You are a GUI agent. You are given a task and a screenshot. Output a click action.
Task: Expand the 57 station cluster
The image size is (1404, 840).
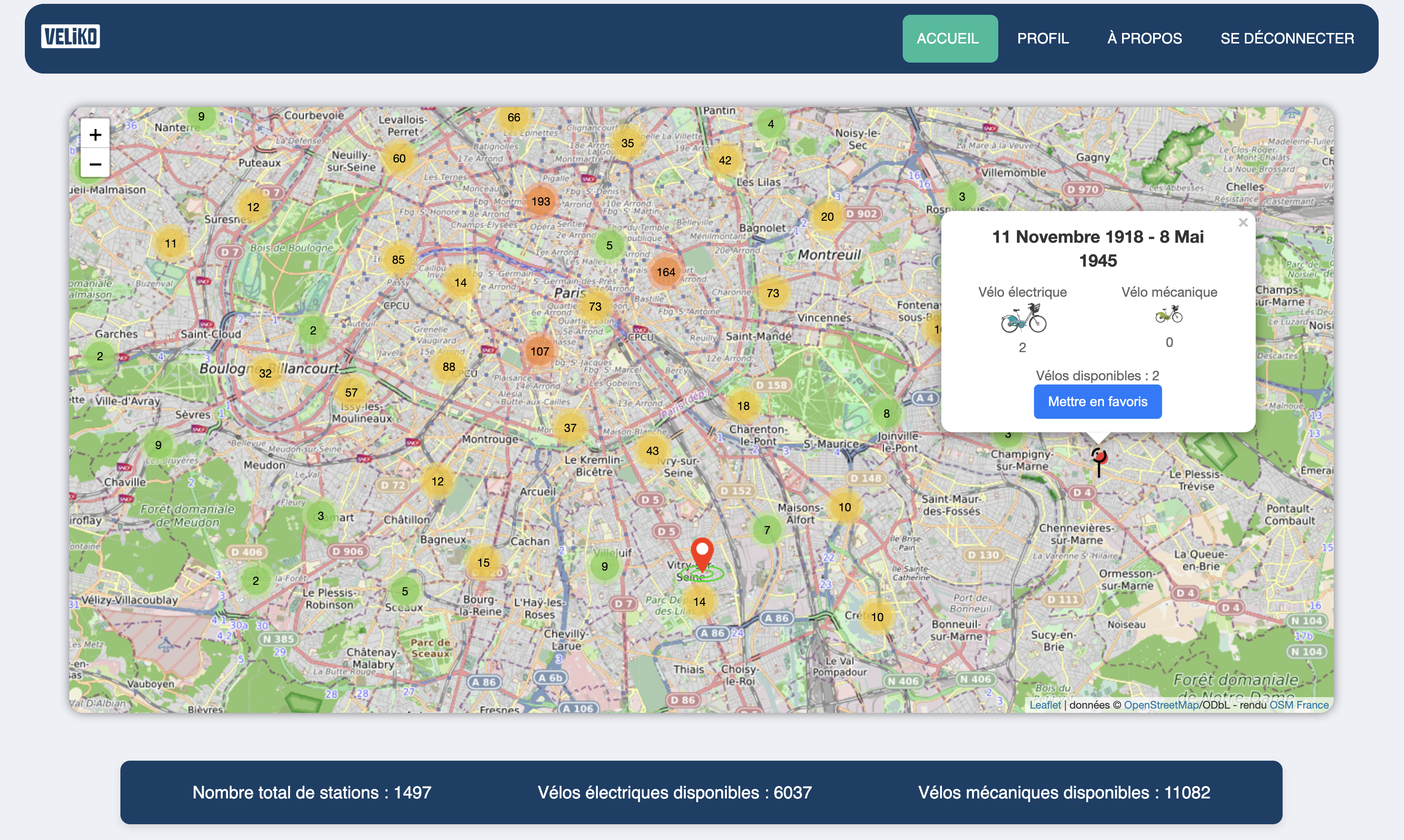[x=351, y=392]
